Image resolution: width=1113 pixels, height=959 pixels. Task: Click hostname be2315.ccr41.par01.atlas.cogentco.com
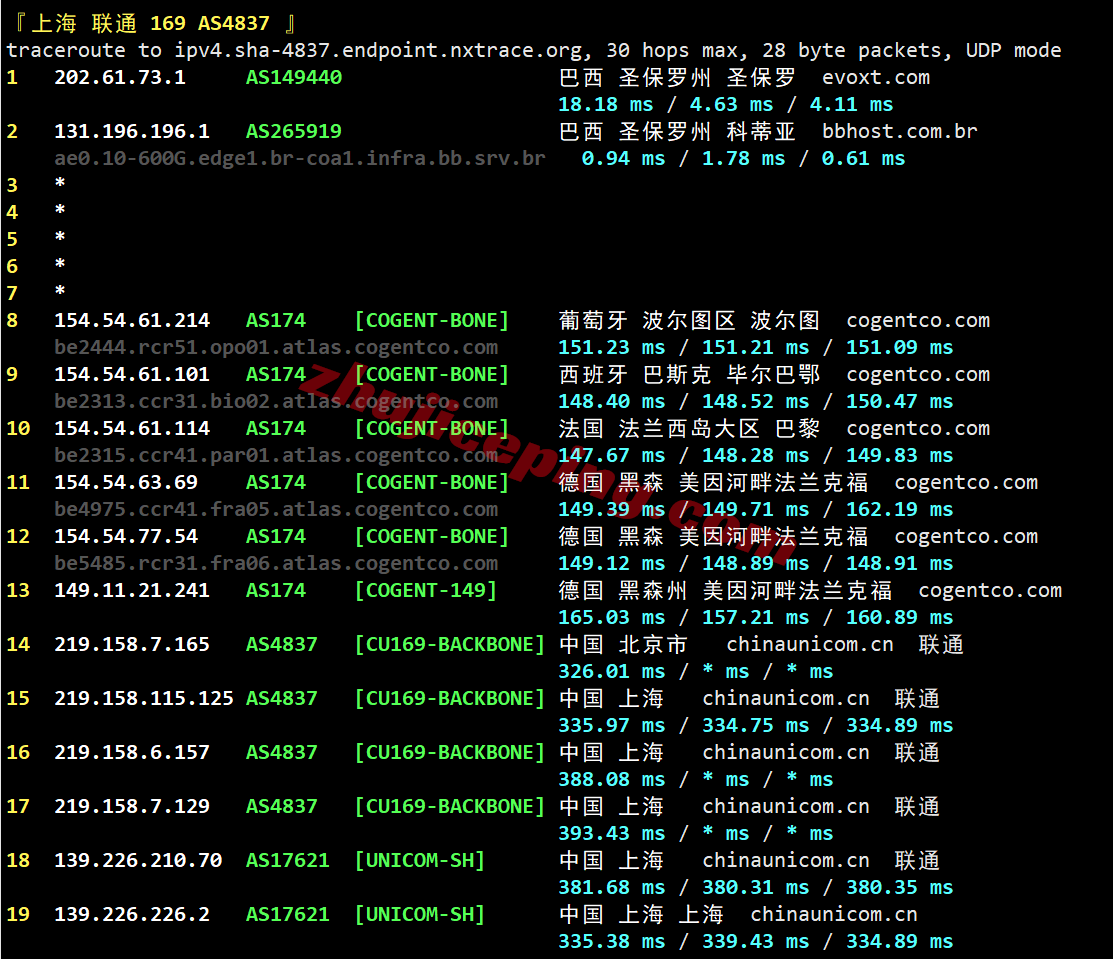276,455
